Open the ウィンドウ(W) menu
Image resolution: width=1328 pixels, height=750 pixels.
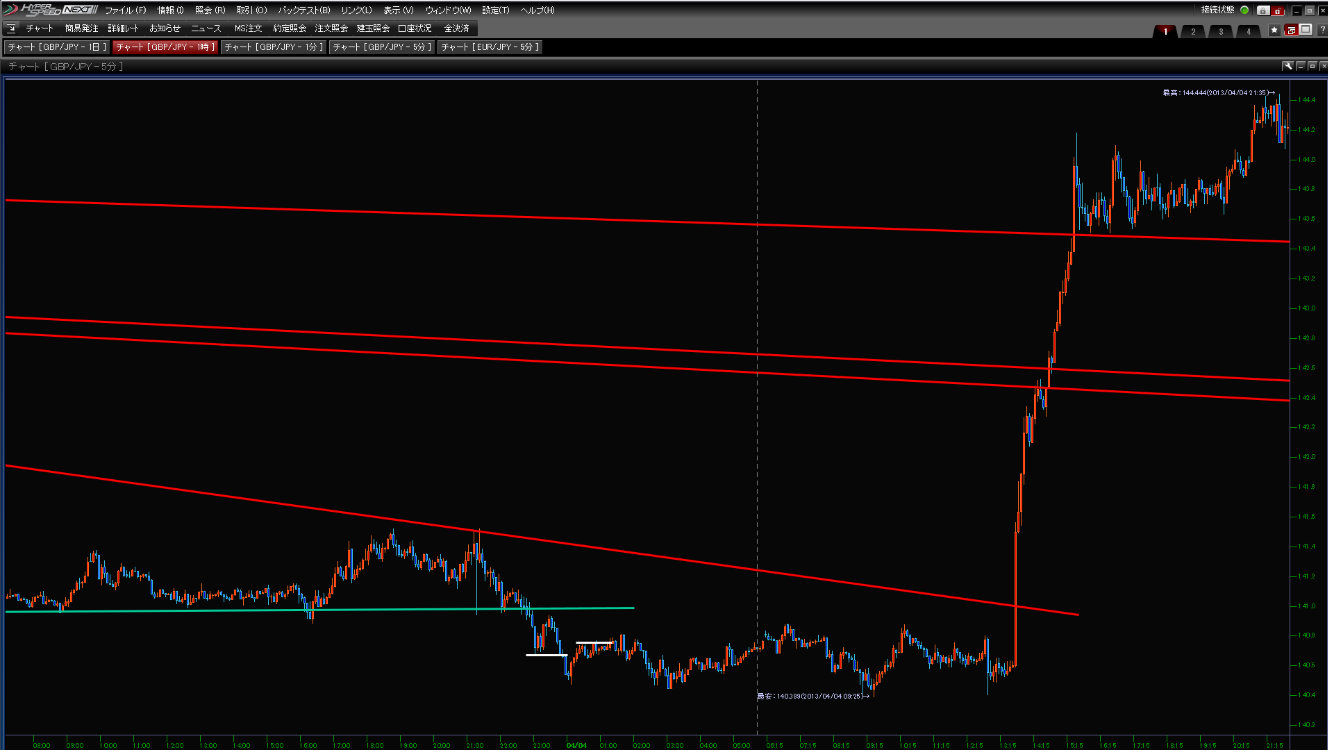448,9
